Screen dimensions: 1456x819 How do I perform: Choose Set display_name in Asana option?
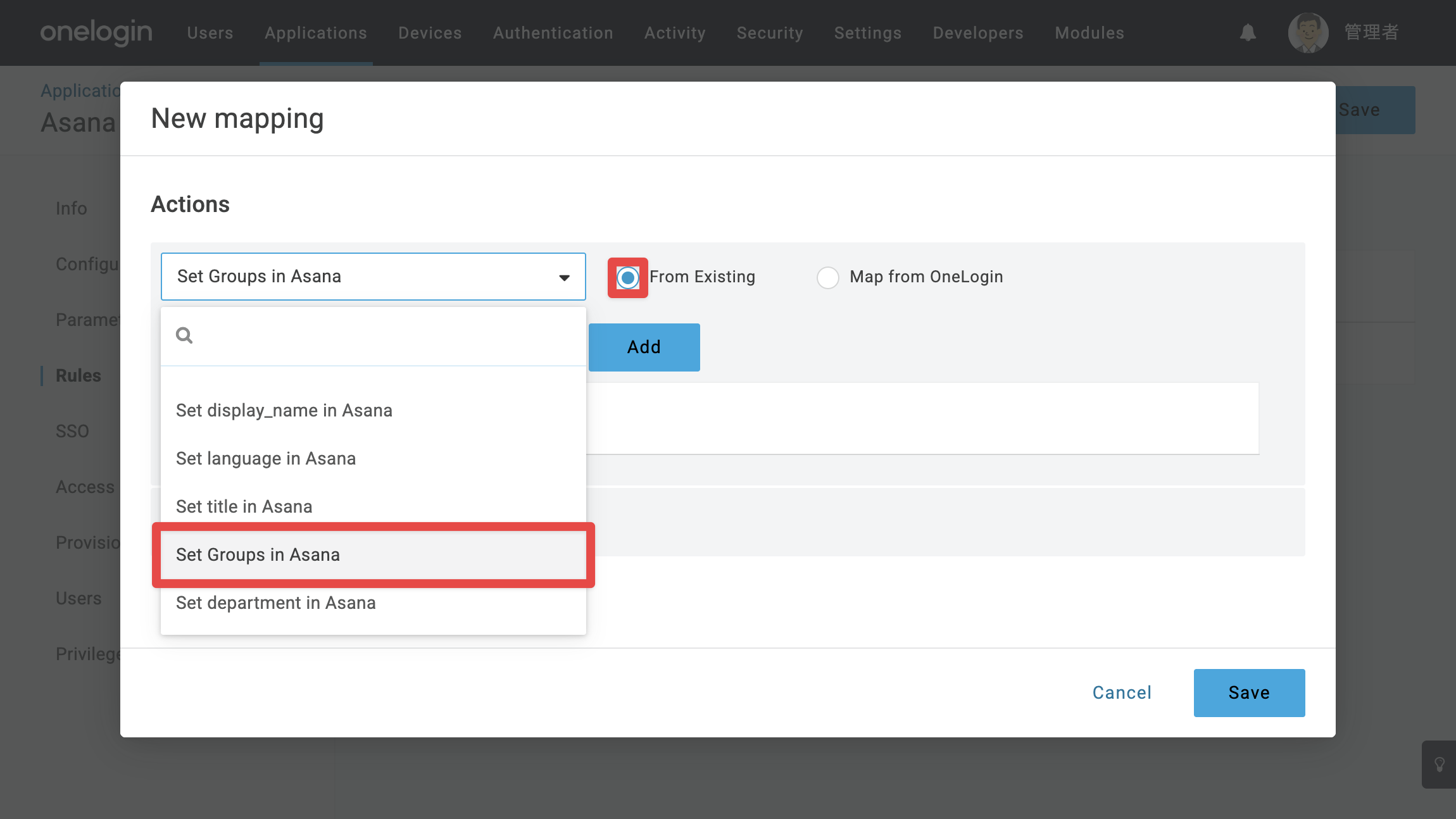[x=373, y=410]
